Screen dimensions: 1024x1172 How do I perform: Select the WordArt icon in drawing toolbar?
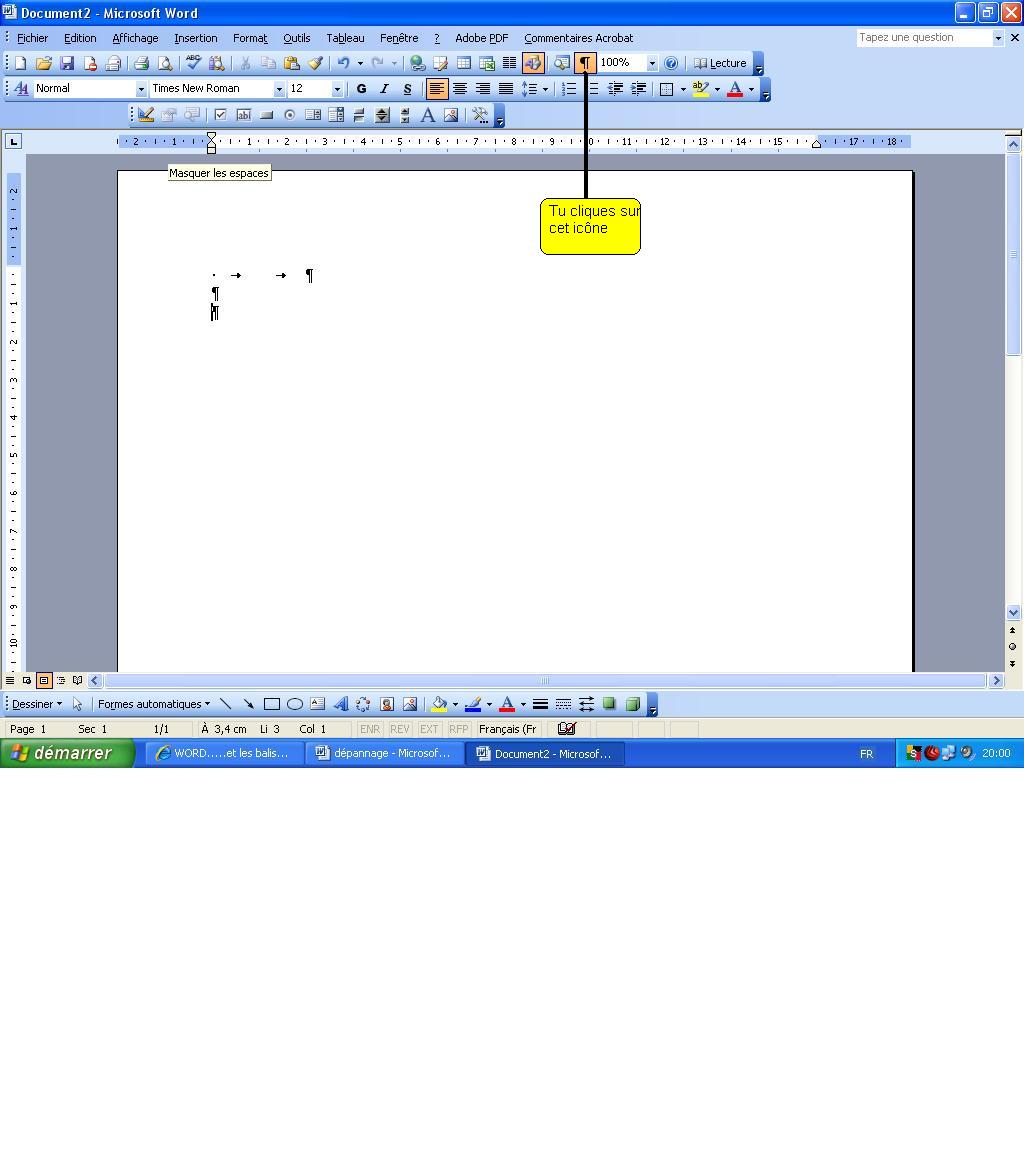[x=340, y=704]
